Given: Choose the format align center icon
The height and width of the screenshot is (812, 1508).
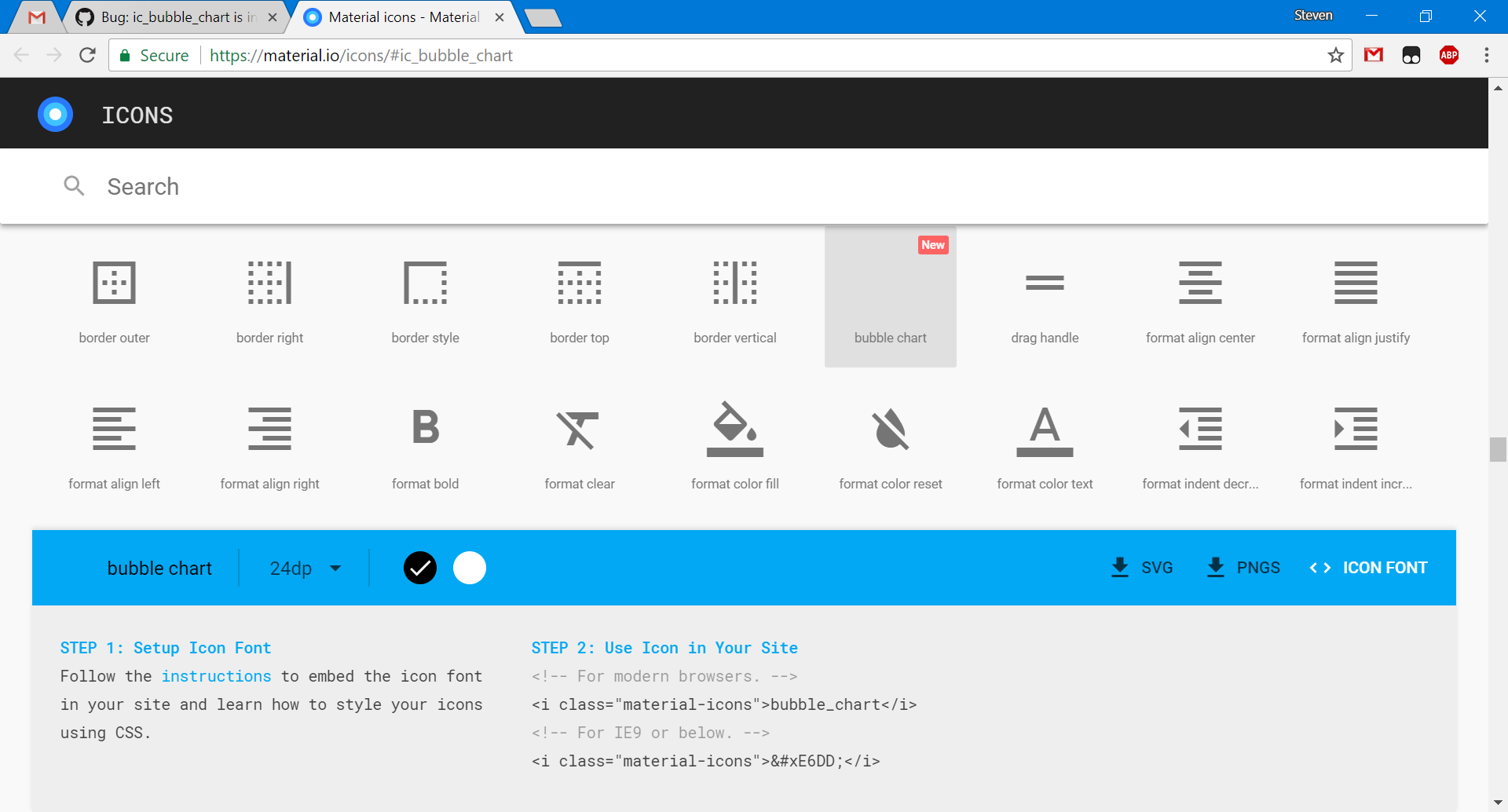Looking at the screenshot, I should [1200, 283].
